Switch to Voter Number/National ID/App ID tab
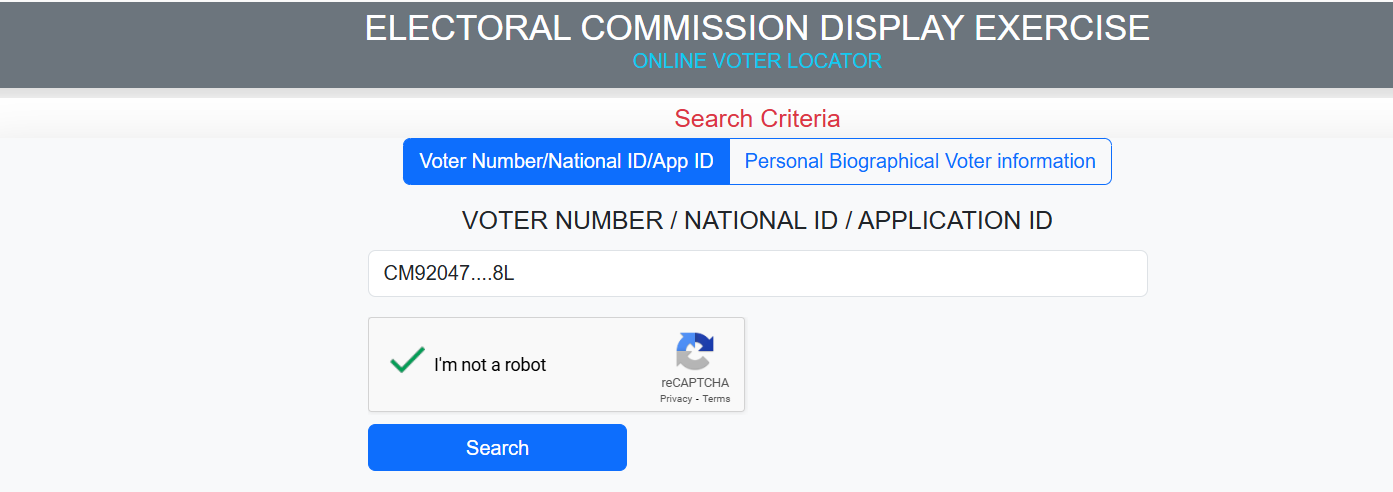The height and width of the screenshot is (492, 1393). [x=566, y=161]
